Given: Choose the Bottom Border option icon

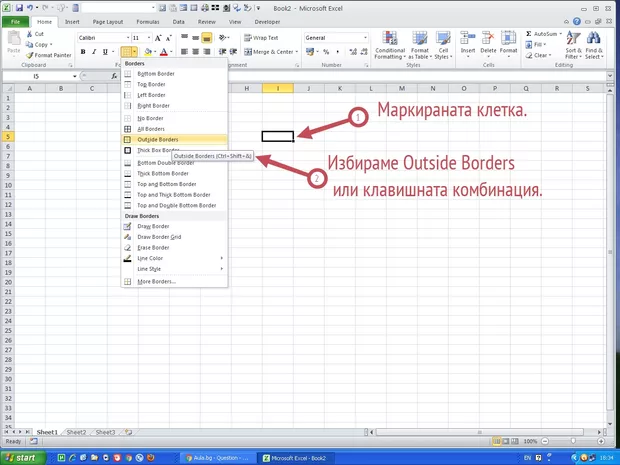Looking at the screenshot, I should [x=127, y=74].
